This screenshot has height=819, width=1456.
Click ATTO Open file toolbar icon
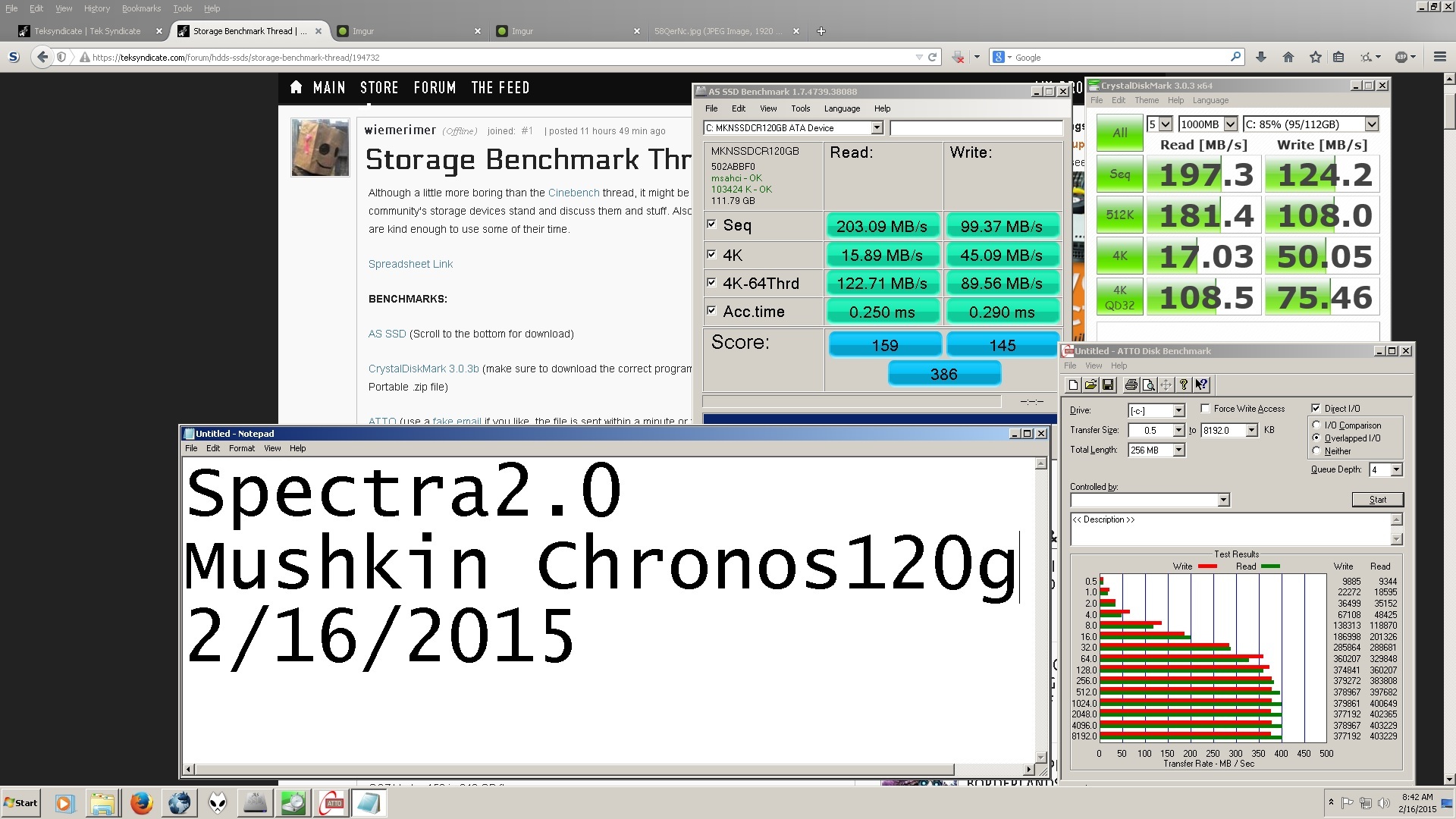[x=1090, y=385]
